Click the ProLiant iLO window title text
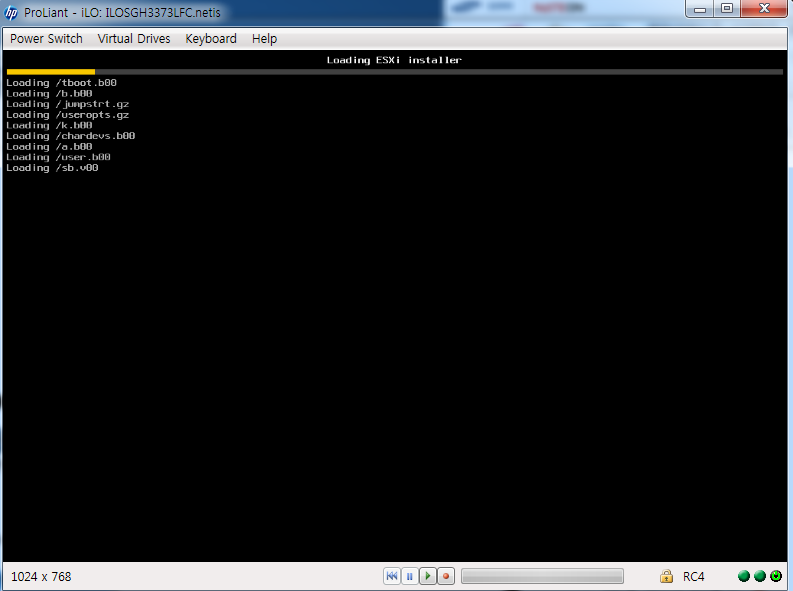 pos(122,13)
